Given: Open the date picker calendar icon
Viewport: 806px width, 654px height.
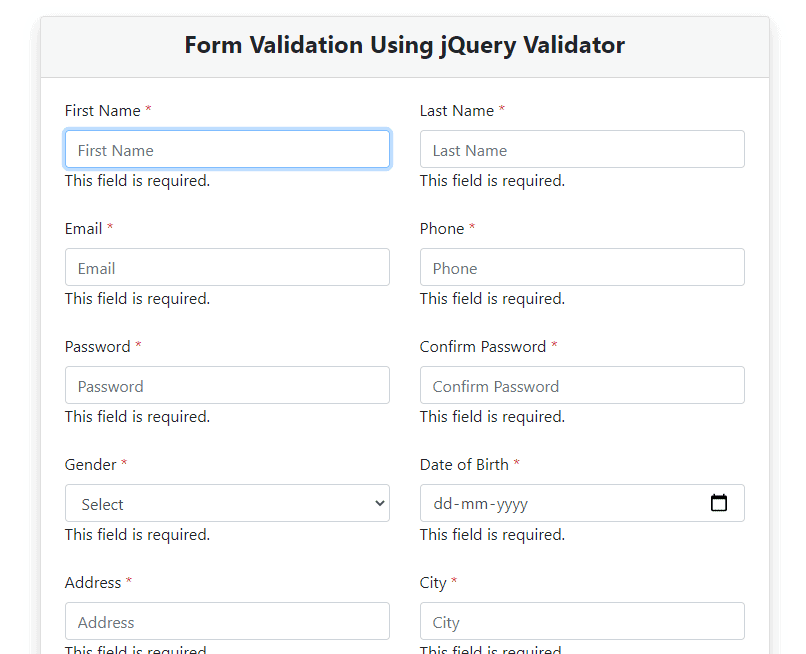Looking at the screenshot, I should tap(719, 503).
